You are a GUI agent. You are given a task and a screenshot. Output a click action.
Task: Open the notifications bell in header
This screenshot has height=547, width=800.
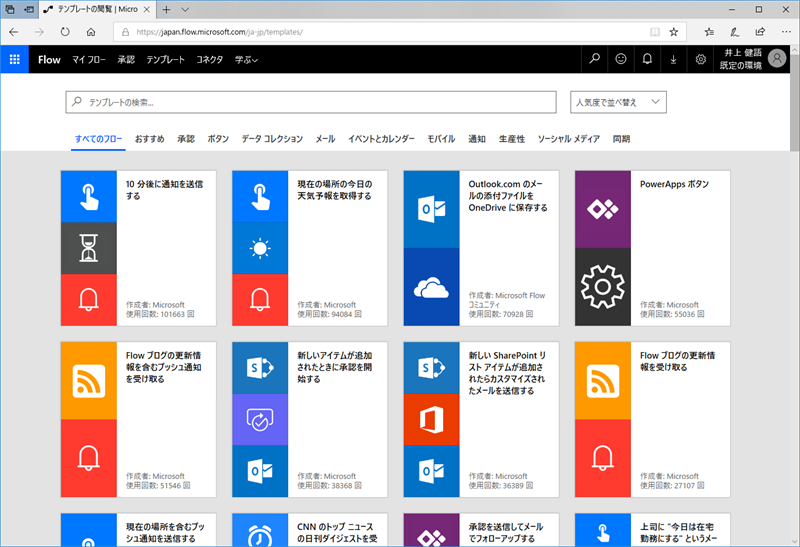[647, 59]
